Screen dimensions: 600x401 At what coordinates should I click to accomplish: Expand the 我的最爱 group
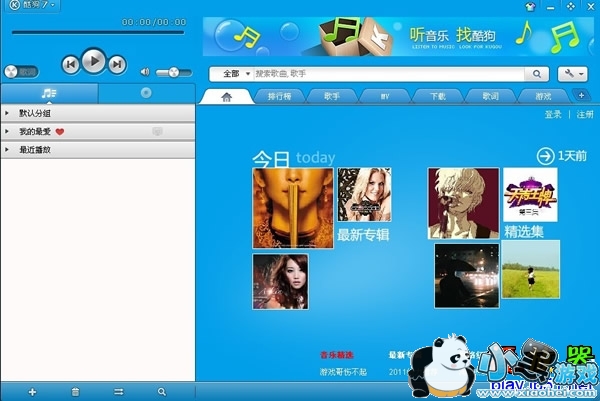pos(98,132)
